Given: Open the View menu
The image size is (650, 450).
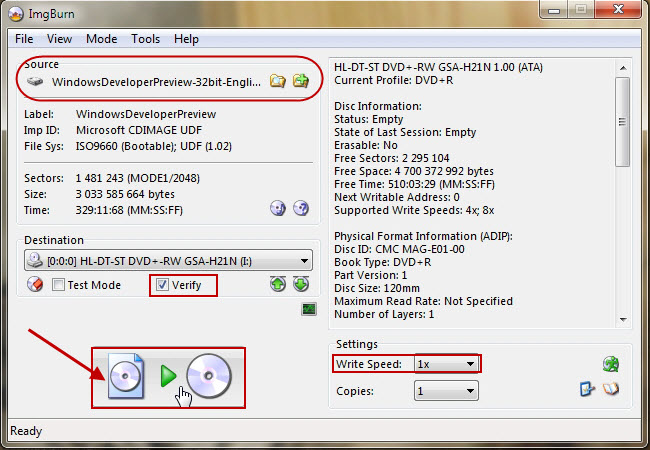Looking at the screenshot, I should 59,39.
